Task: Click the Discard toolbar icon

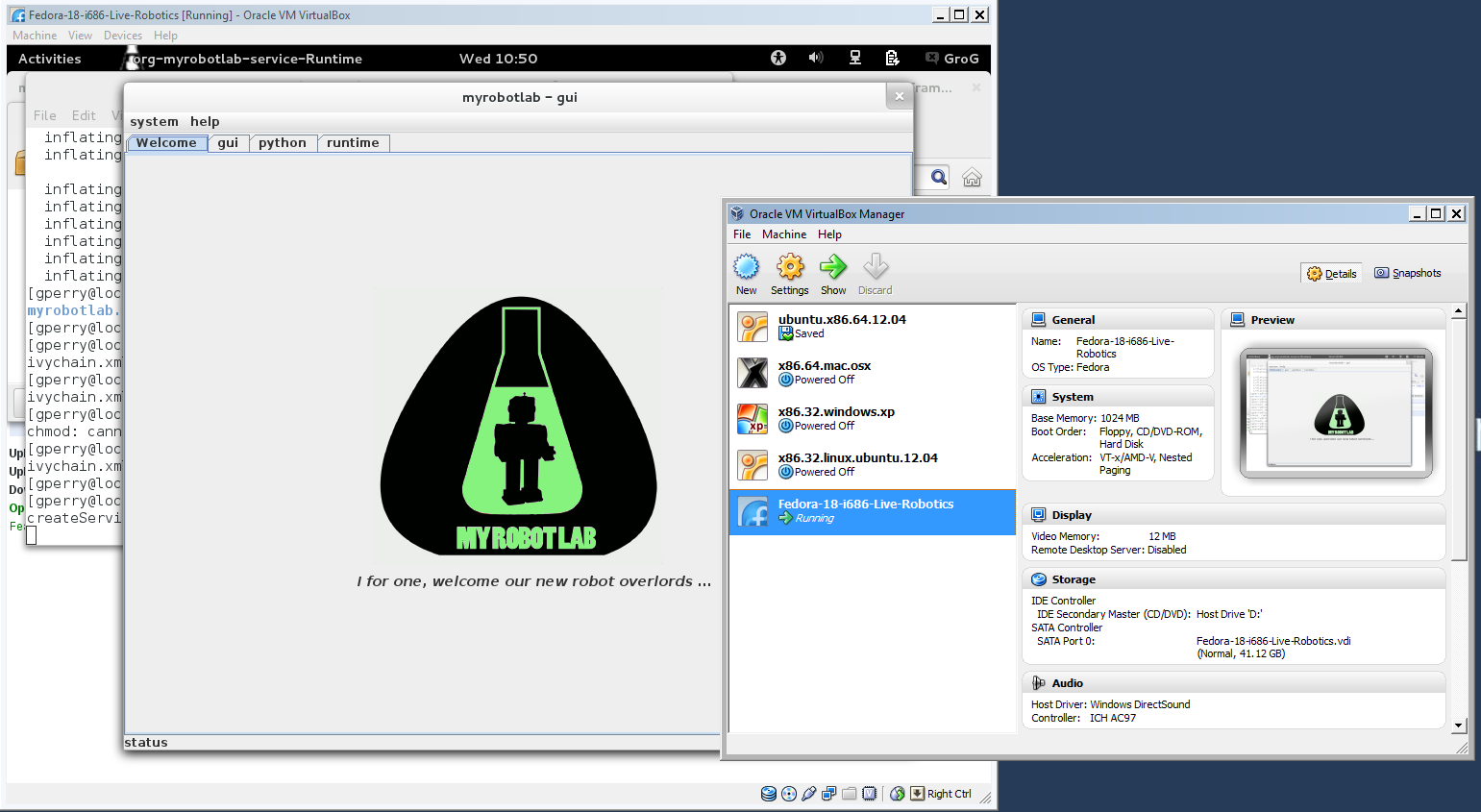Action: [x=876, y=266]
